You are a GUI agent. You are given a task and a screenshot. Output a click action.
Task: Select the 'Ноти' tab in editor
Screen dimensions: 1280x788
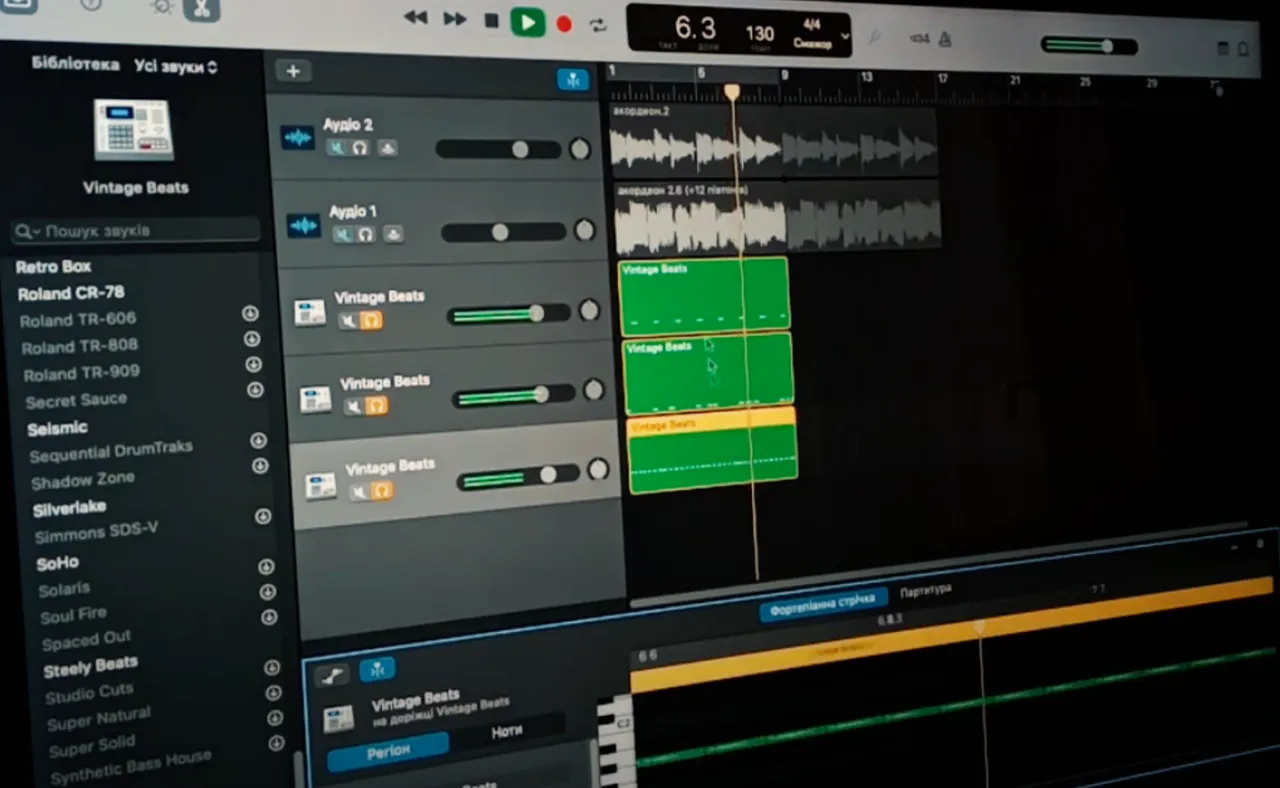click(507, 732)
